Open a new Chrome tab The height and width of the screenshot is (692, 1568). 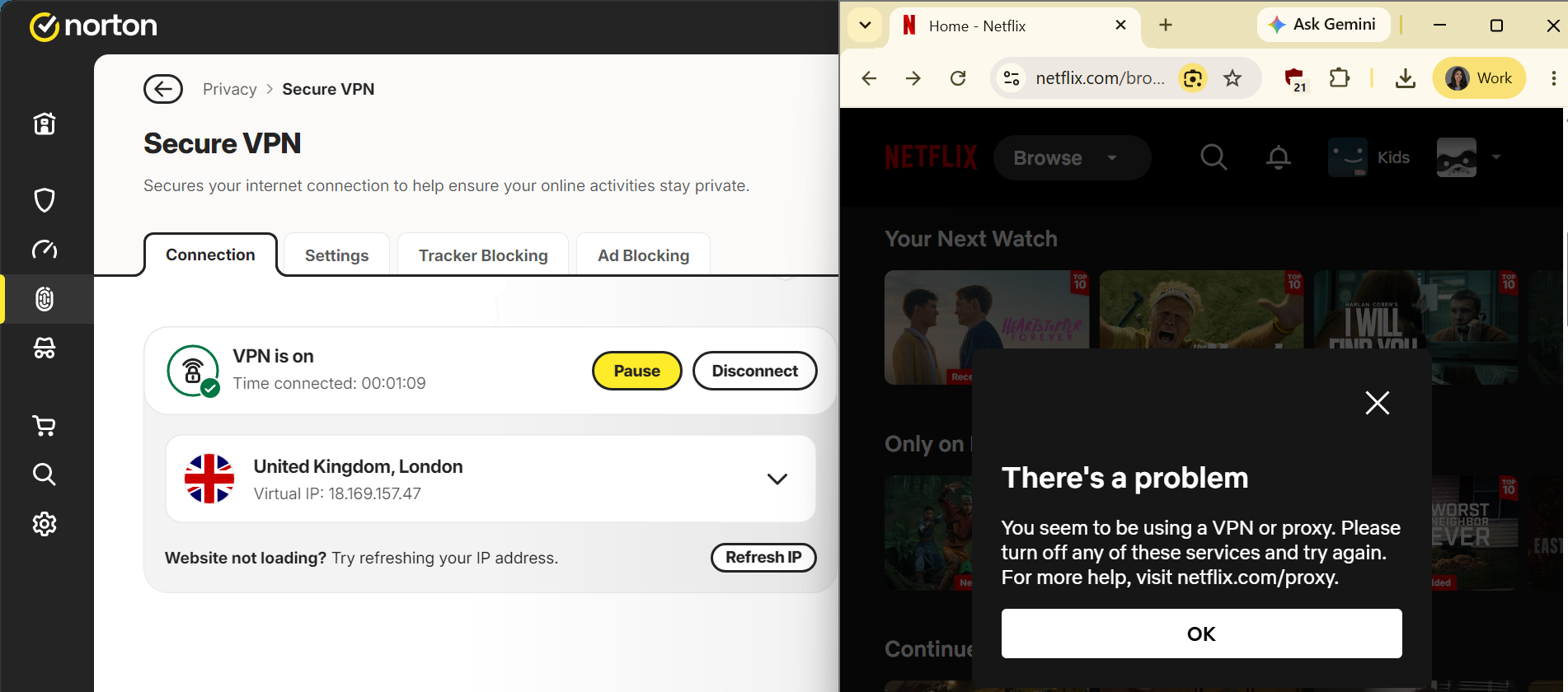tap(1166, 26)
